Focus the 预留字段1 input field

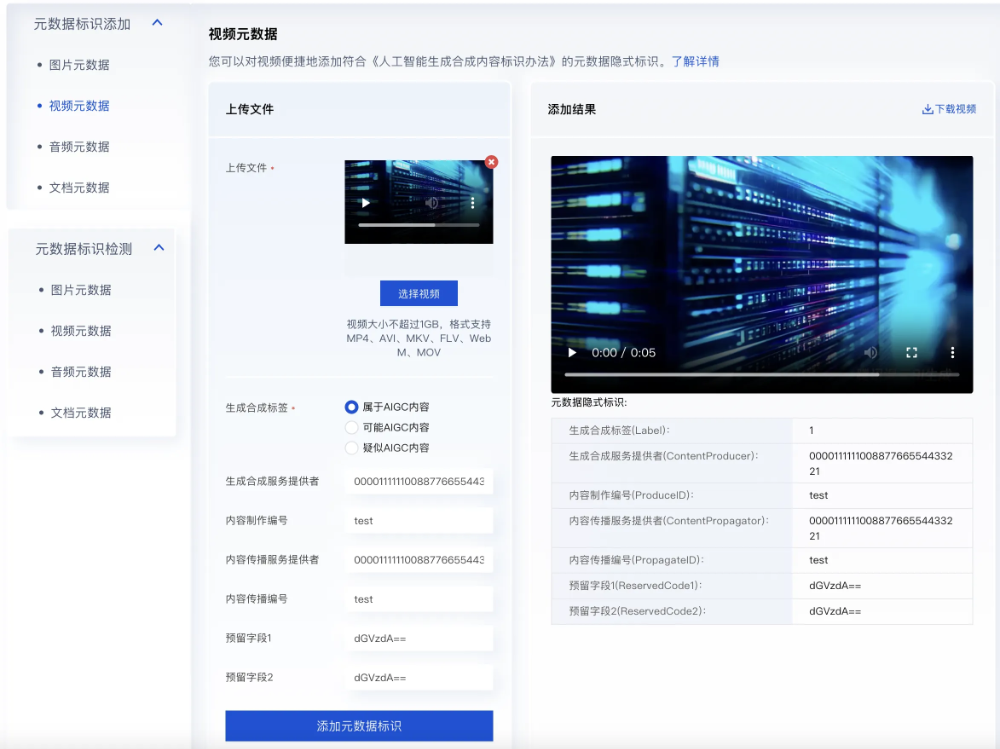pos(418,638)
